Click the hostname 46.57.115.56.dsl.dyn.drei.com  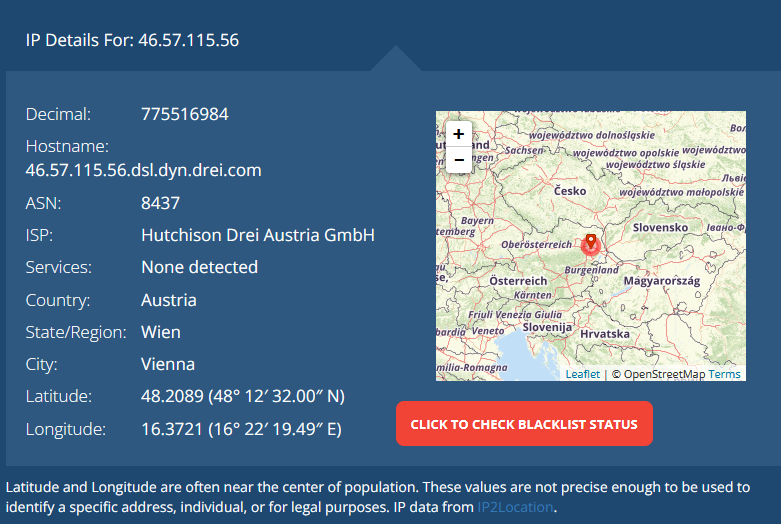tap(143, 170)
